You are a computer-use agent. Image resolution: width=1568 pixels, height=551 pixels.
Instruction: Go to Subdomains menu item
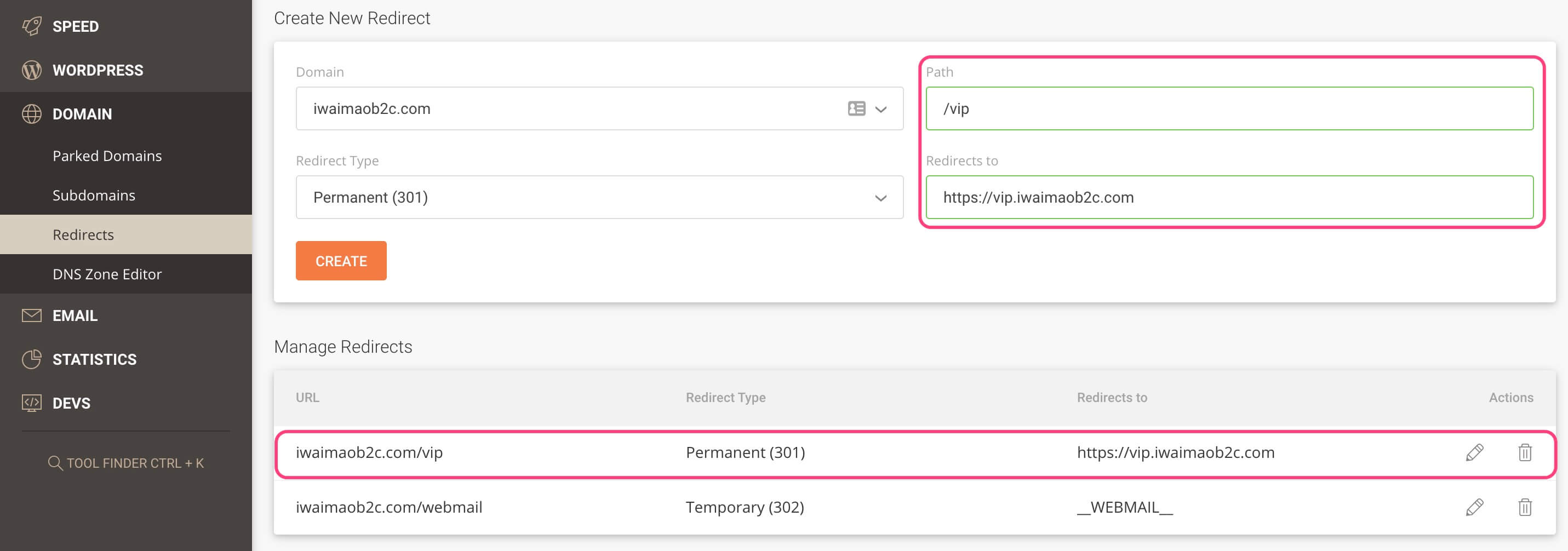click(94, 196)
